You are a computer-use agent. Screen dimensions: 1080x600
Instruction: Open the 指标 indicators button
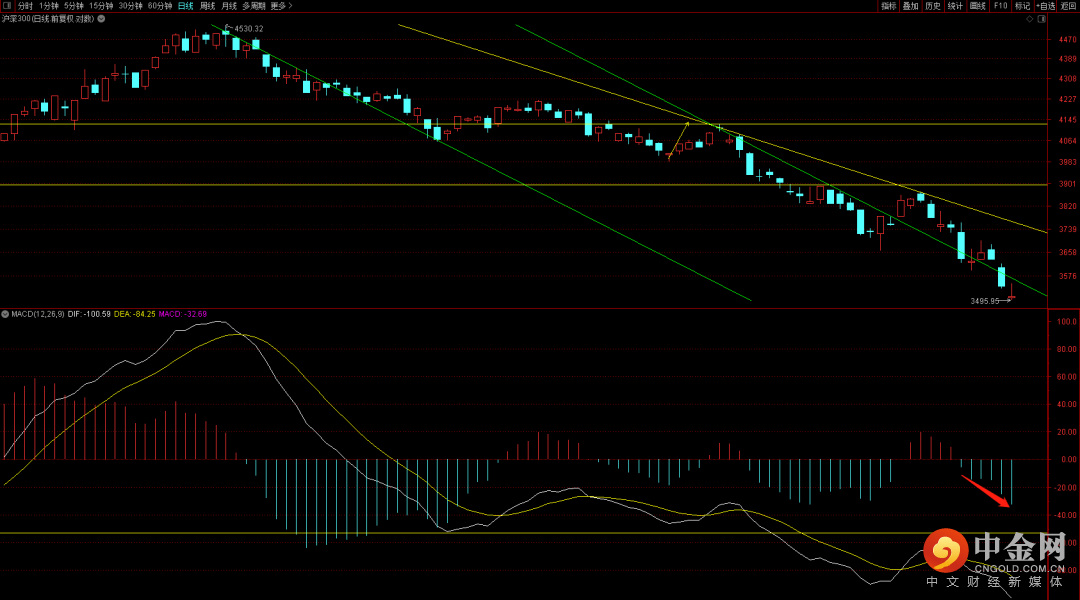889,6
